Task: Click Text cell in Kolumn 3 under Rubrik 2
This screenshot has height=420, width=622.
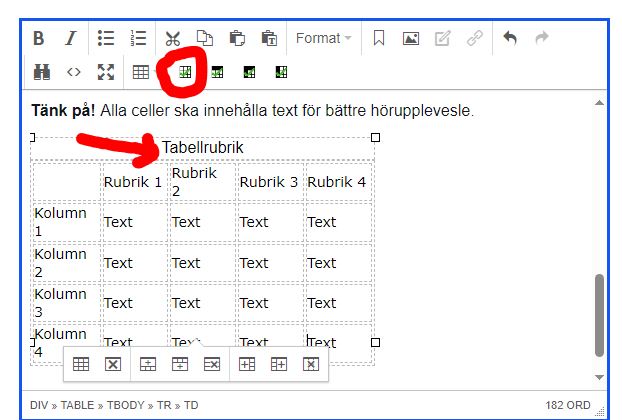Action: pyautogui.click(x=202, y=303)
